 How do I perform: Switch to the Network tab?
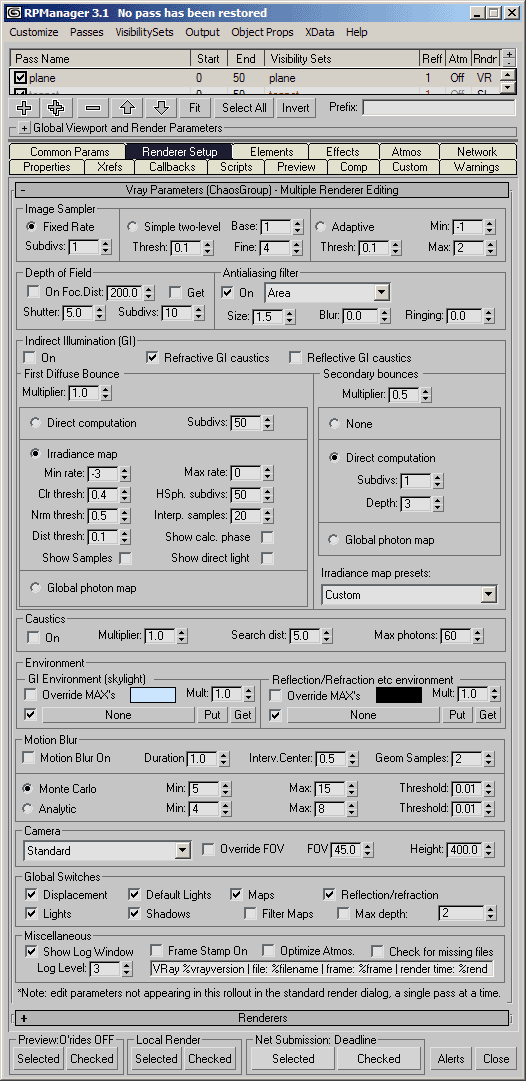[476, 152]
